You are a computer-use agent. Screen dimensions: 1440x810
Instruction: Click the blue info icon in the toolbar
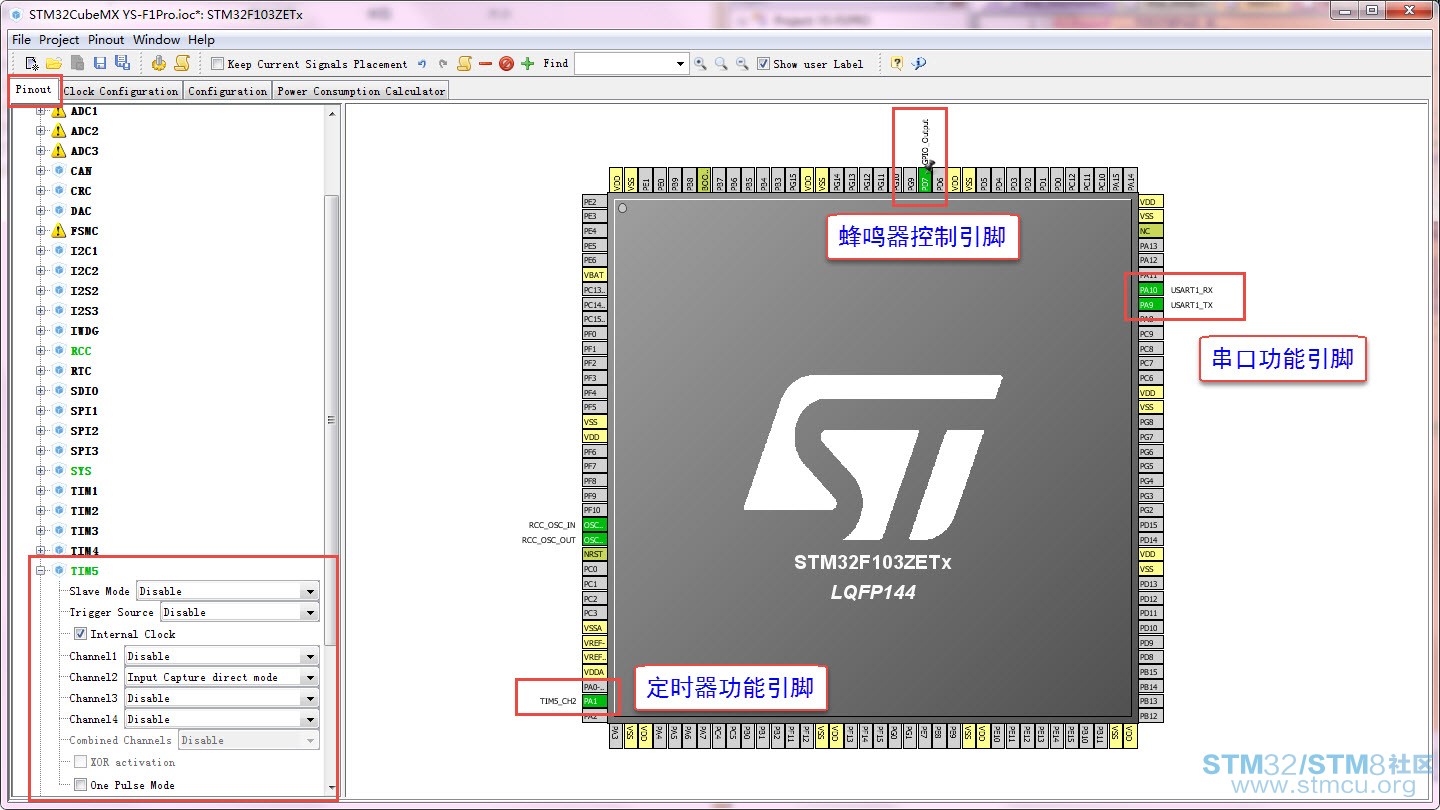click(x=919, y=63)
